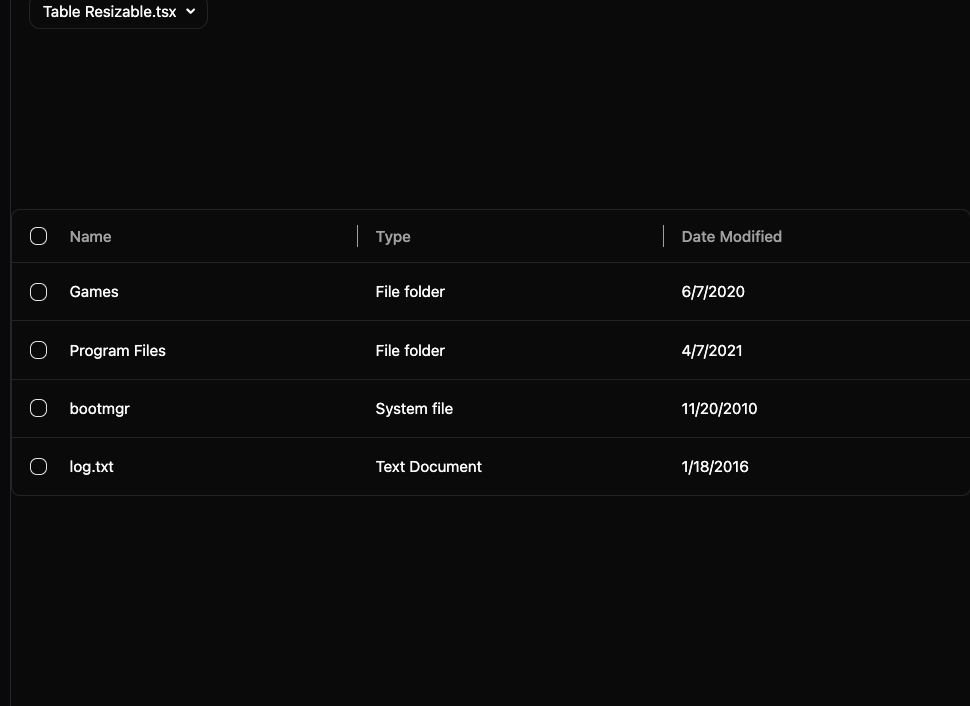The image size is (970, 706).
Task: Click the File folder type in Games row
Action: (410, 292)
